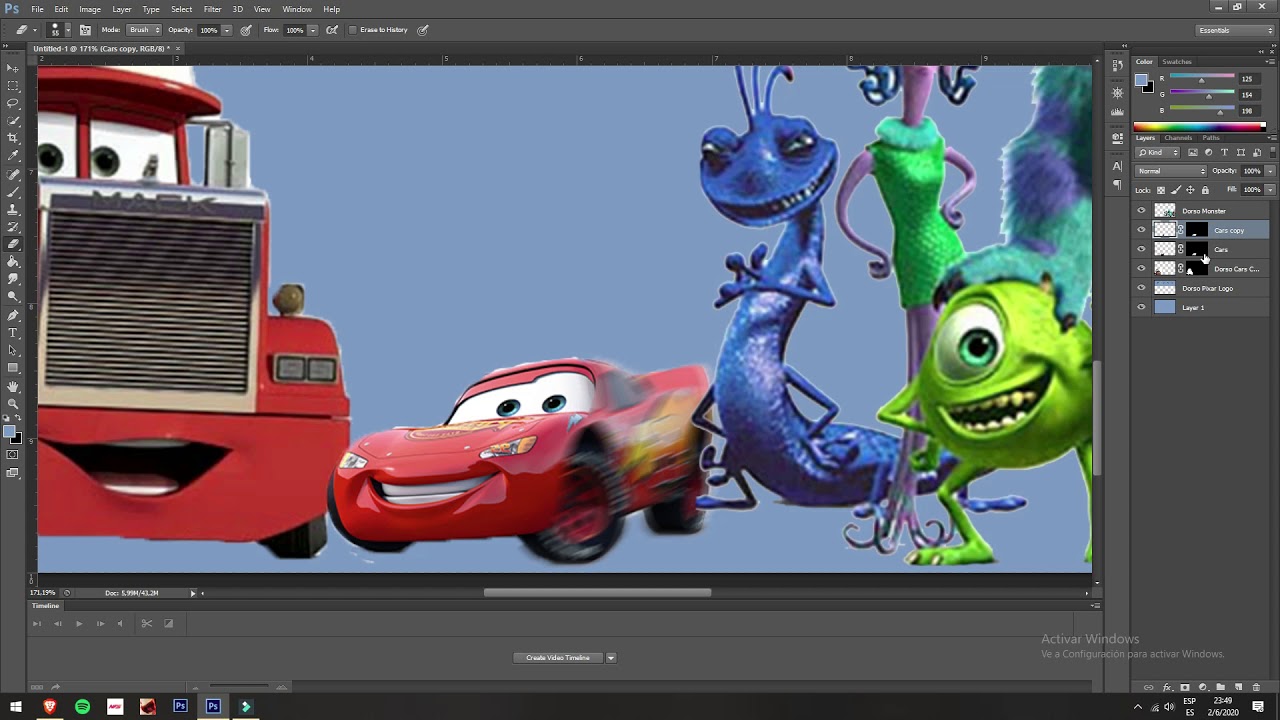Screen dimensions: 1280x720
Task: Click the timeline Play button
Action: [x=79, y=623]
